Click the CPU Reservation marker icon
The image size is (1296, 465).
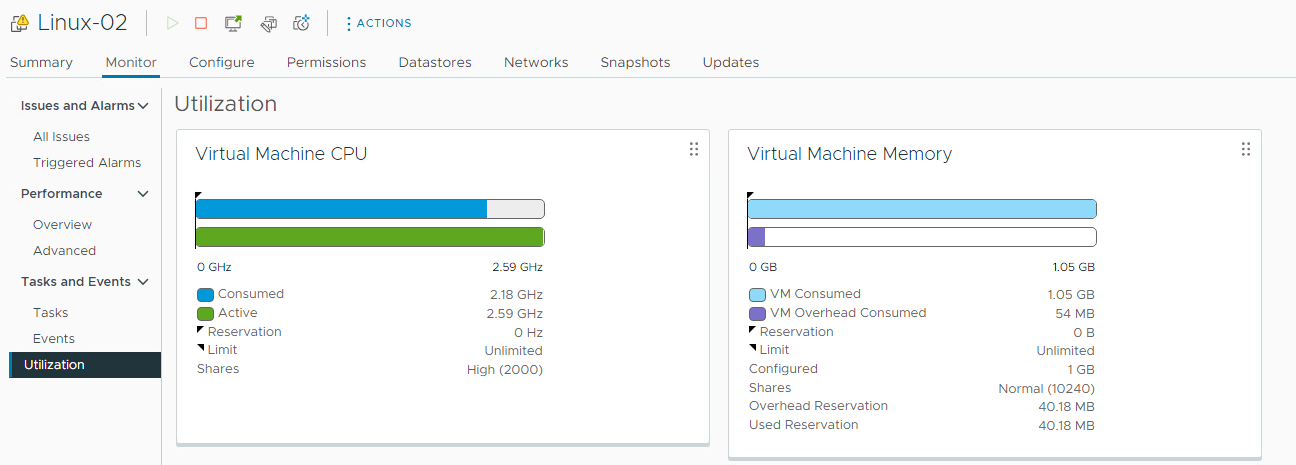point(201,330)
